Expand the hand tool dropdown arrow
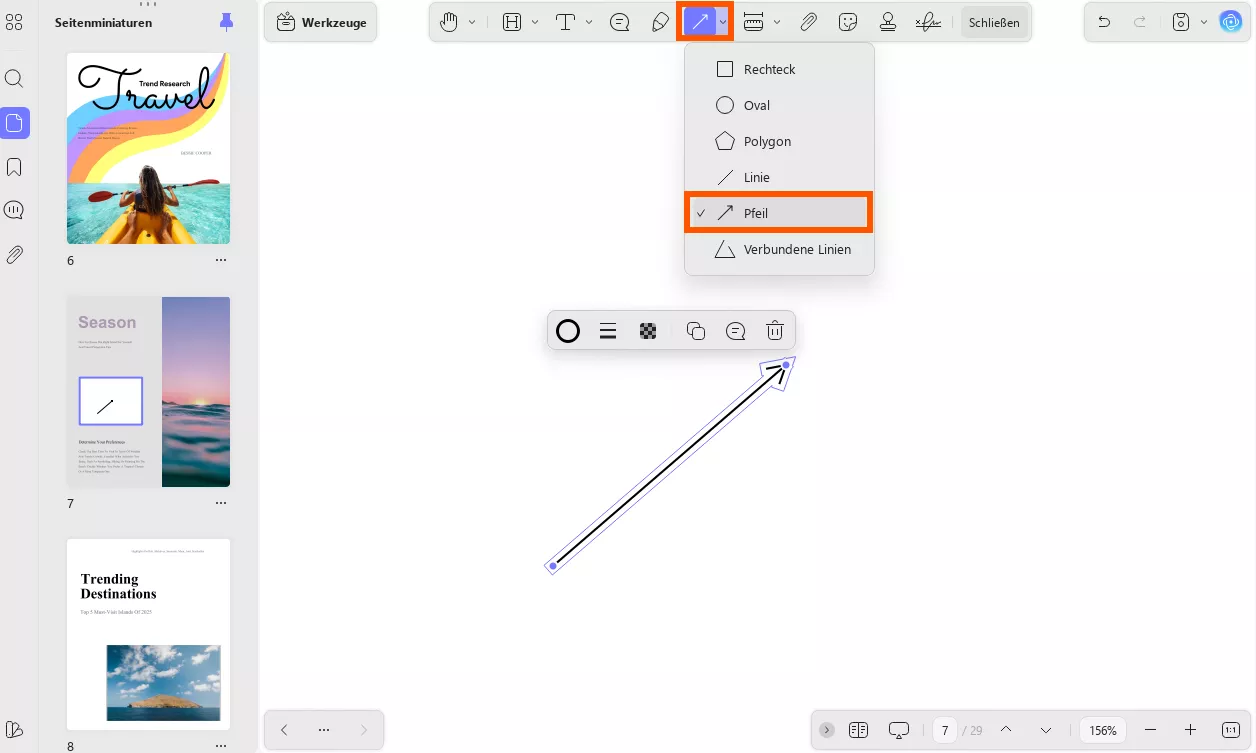This screenshot has height=753, width=1256. click(472, 22)
